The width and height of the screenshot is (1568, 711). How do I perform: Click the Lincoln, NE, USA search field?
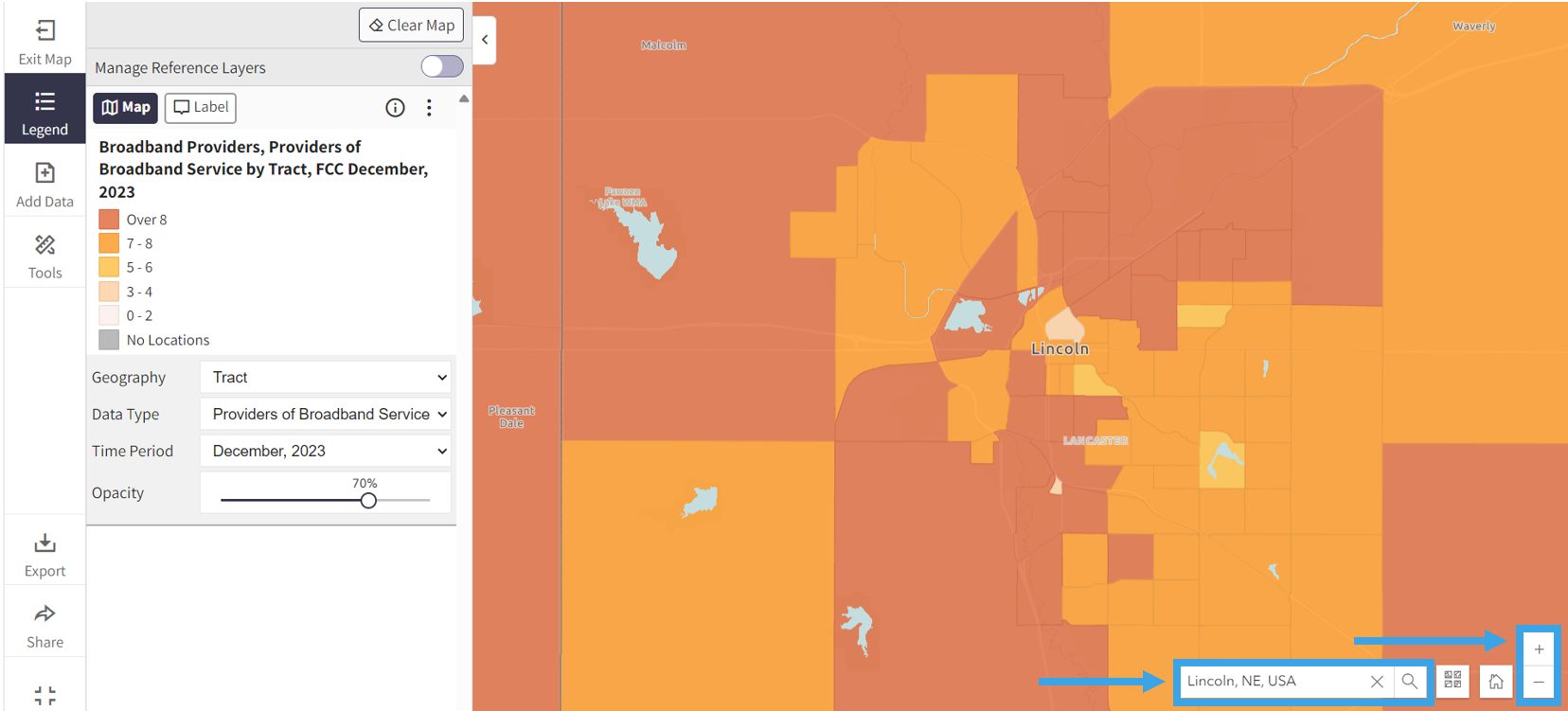click(1272, 681)
